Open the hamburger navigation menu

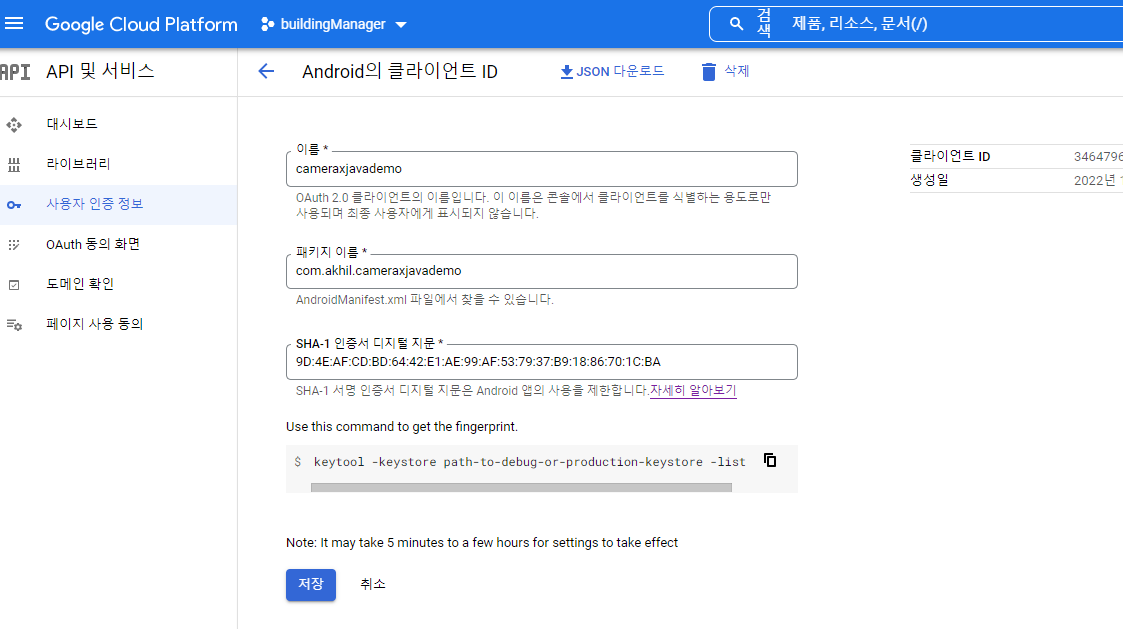(14, 24)
